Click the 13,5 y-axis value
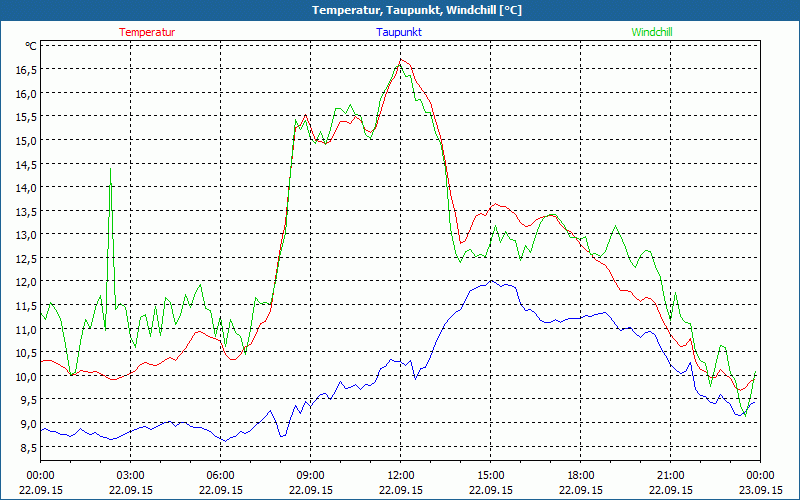This screenshot has height=500, width=800. [x=26, y=212]
